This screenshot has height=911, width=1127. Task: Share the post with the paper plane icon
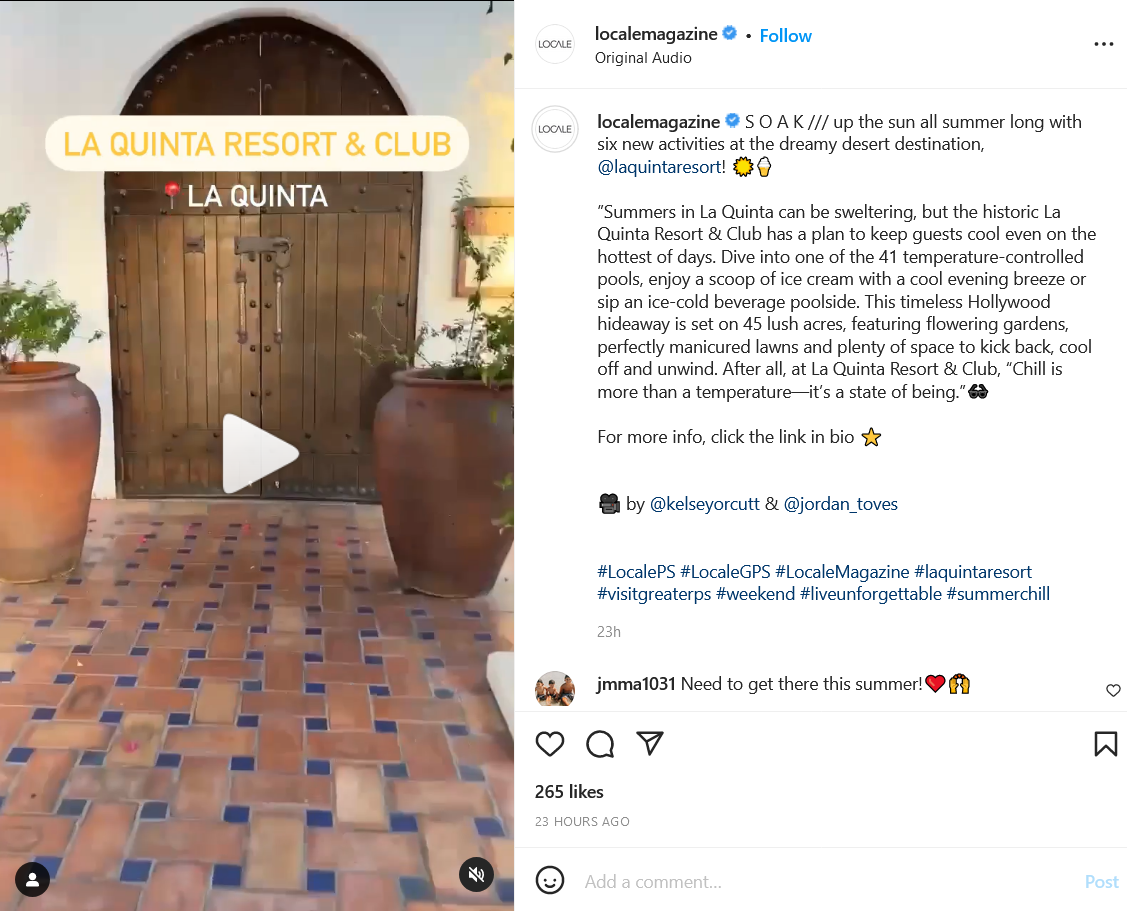(x=650, y=743)
